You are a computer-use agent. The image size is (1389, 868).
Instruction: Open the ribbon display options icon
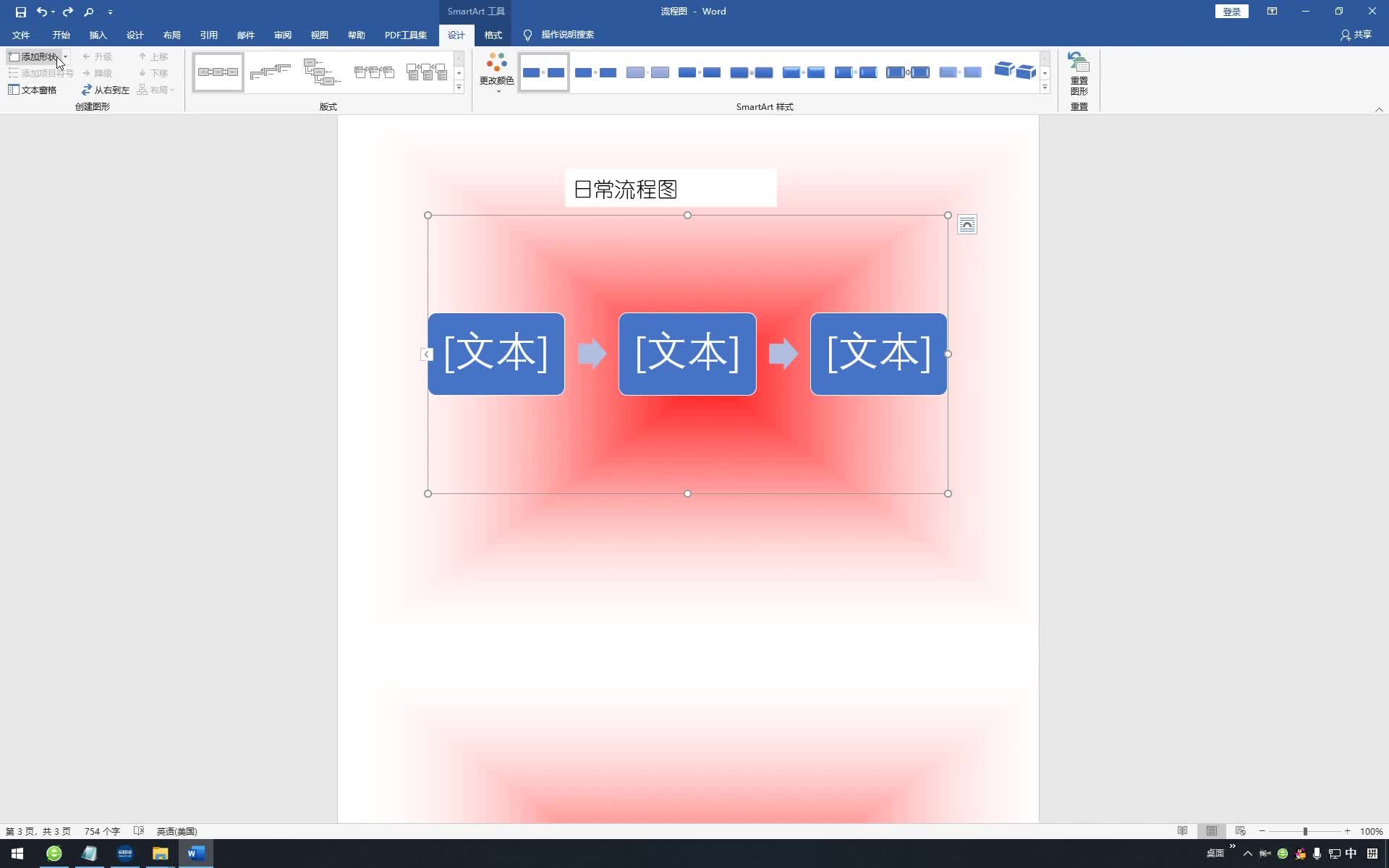[x=1272, y=12]
